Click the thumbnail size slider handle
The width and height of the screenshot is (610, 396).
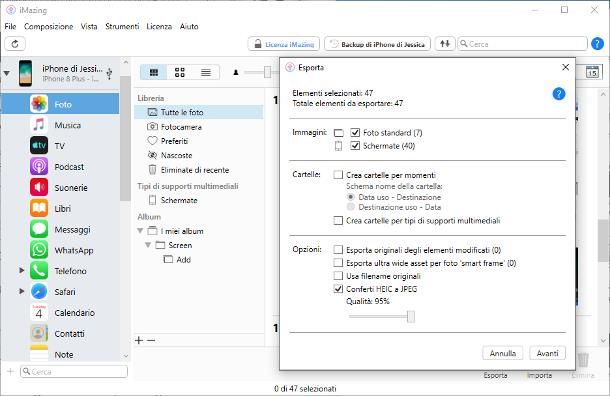[x=267, y=72]
